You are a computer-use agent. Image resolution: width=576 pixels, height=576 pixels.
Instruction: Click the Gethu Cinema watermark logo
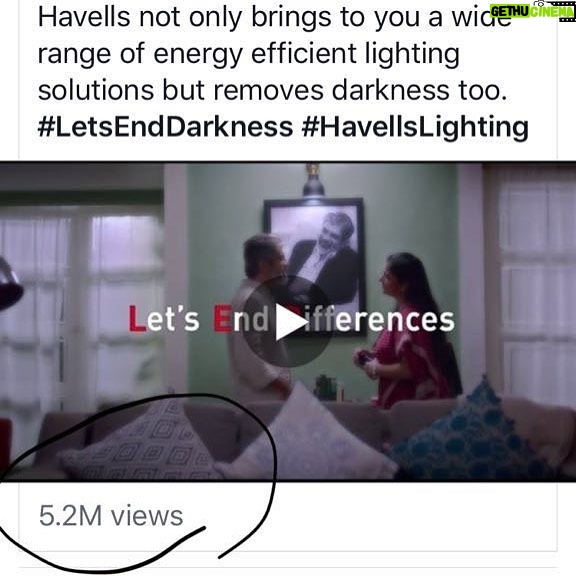(532, 11)
